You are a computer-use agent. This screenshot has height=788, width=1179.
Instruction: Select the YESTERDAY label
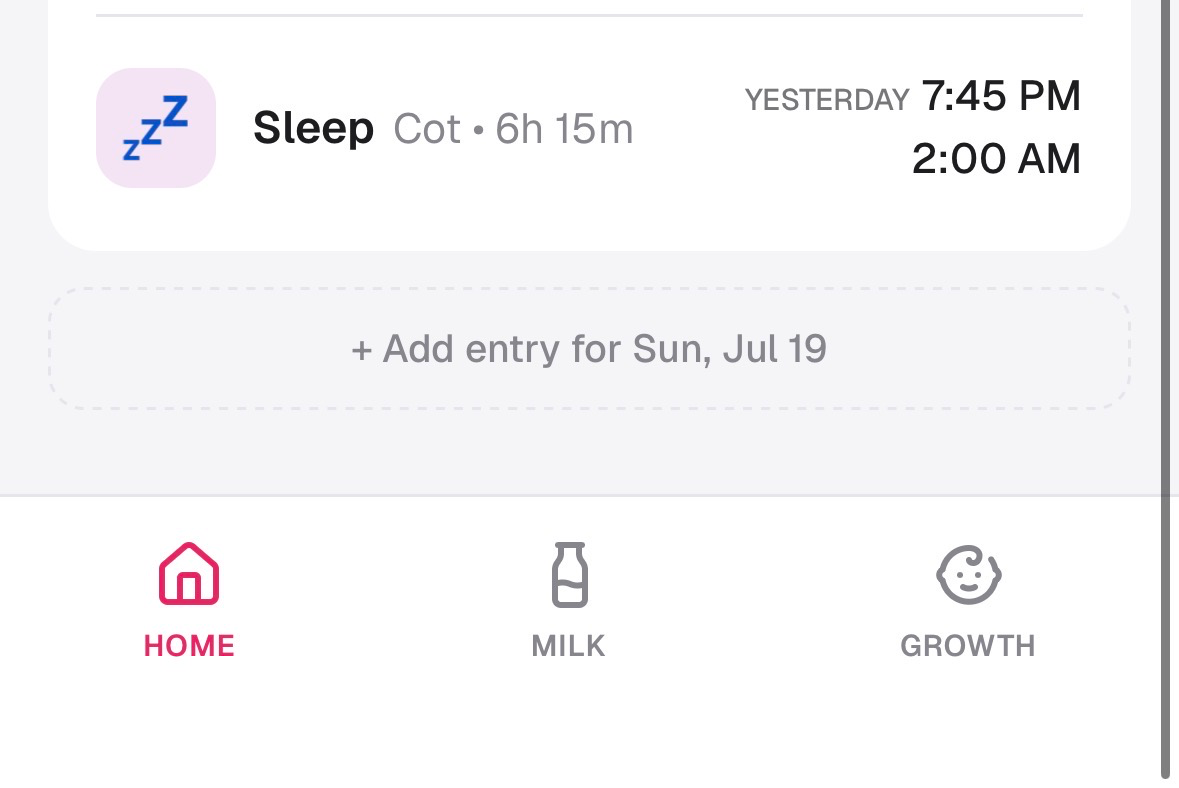827,100
